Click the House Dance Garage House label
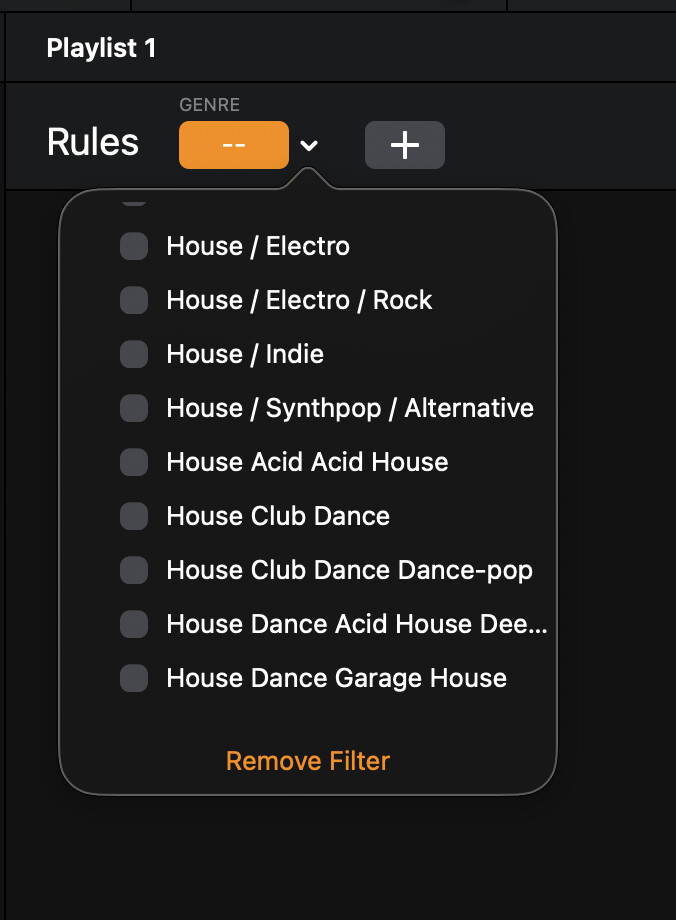Screen dimensions: 676x920 pos(336,678)
